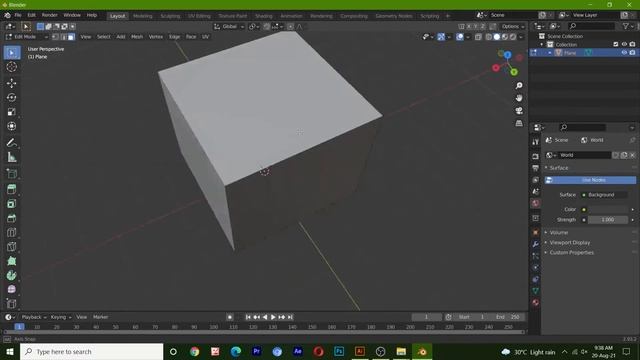Switch perspective/orthographic grid icon

[x=519, y=123]
